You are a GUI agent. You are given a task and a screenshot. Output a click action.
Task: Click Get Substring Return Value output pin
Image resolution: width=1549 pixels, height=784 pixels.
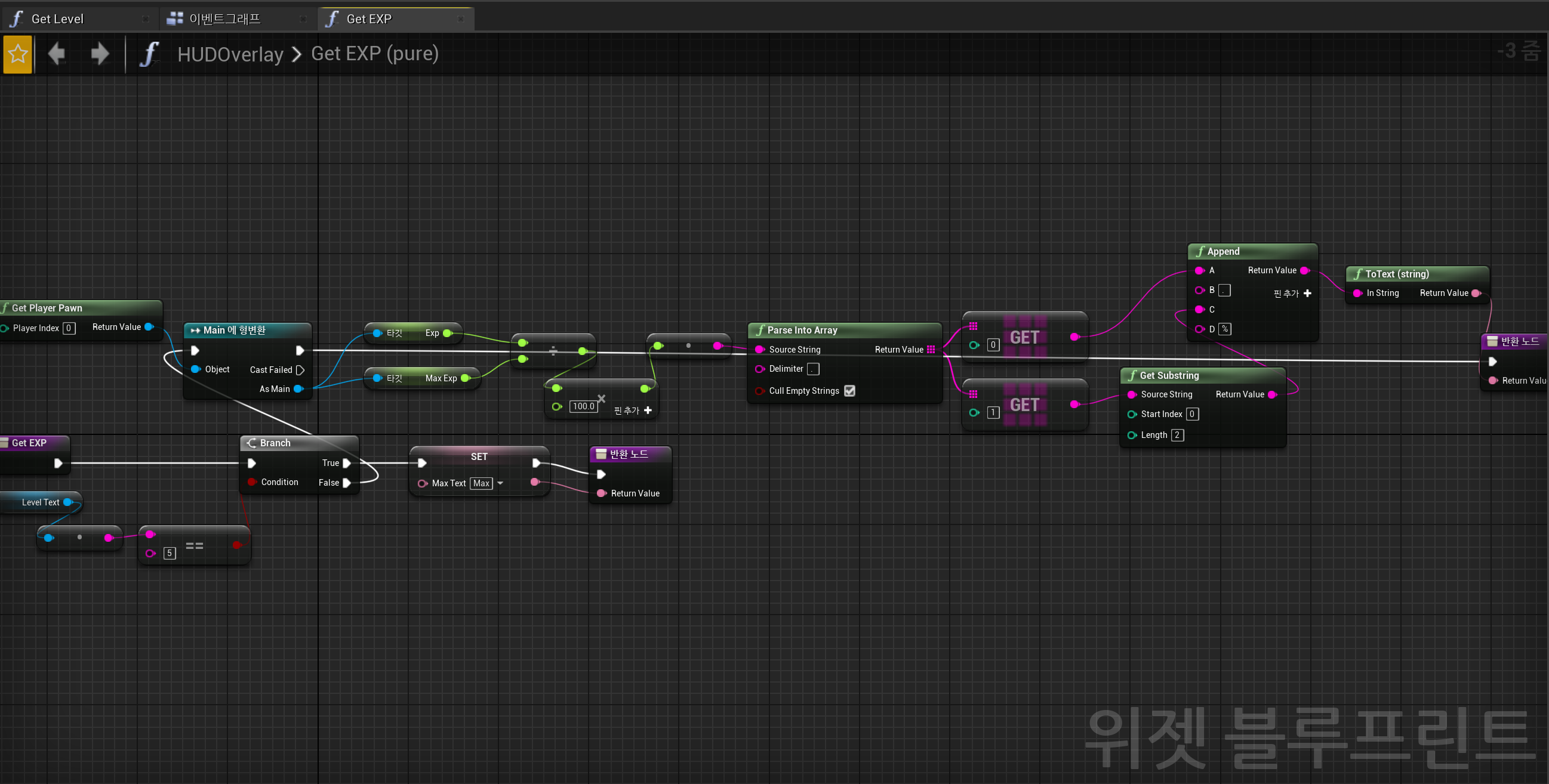(x=1273, y=395)
